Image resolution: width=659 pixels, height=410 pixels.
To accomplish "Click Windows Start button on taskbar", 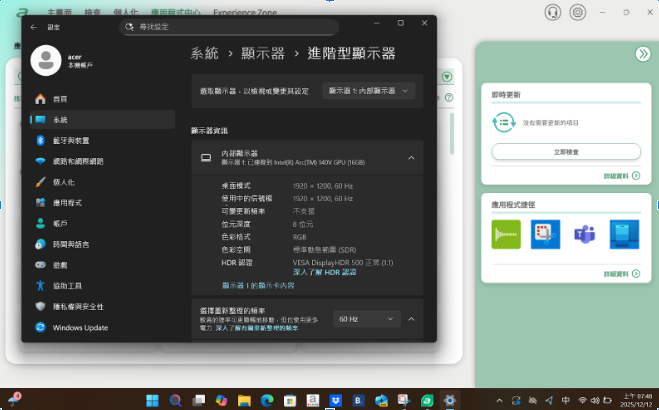I will [152, 399].
